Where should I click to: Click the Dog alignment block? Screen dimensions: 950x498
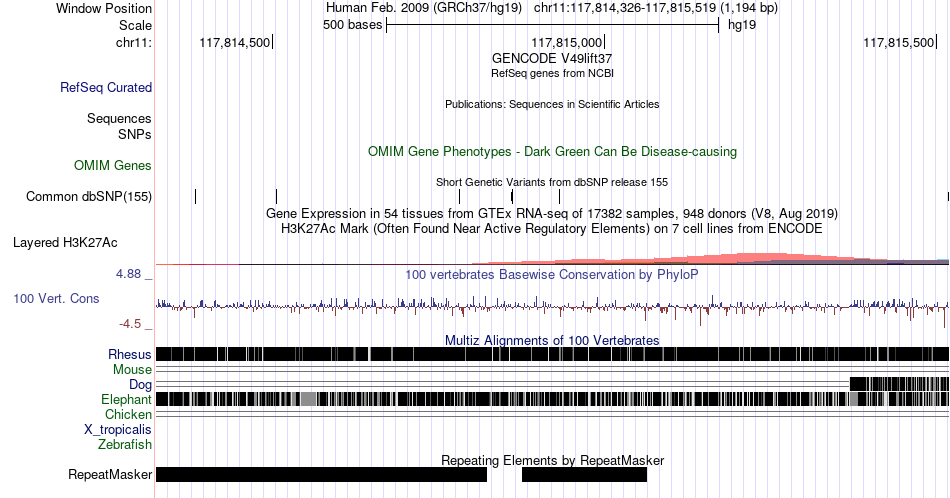point(899,384)
